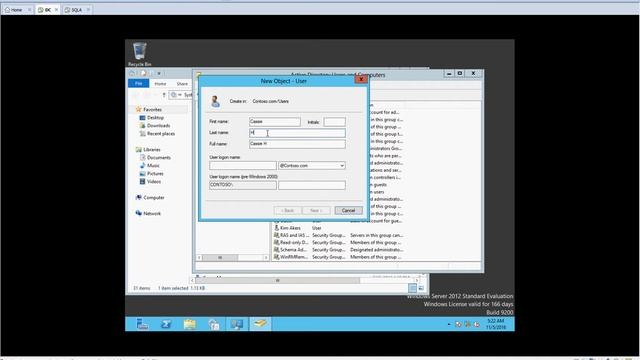Click the fourth taskbar icon with documents
Image resolution: width=640 pixels, height=360 pixels.
click(x=213, y=324)
